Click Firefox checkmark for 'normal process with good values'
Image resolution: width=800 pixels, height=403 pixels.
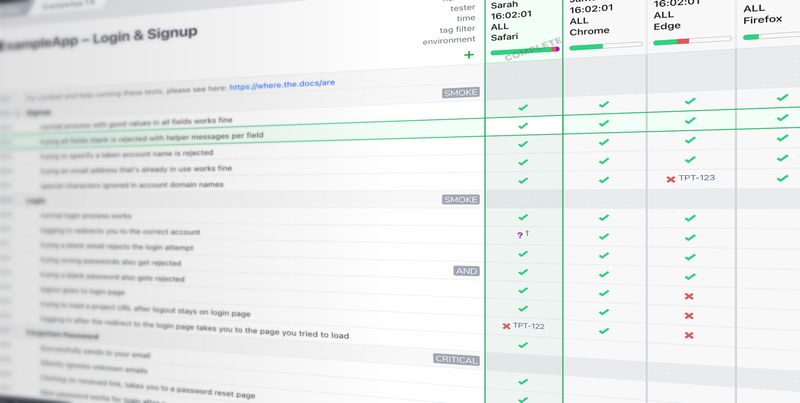tap(783, 97)
